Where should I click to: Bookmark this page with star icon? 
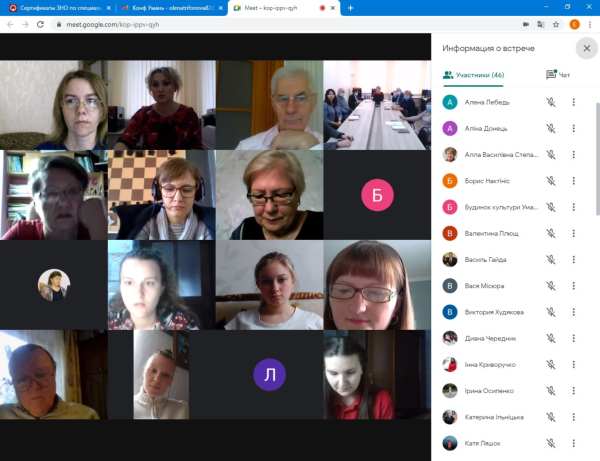point(555,24)
